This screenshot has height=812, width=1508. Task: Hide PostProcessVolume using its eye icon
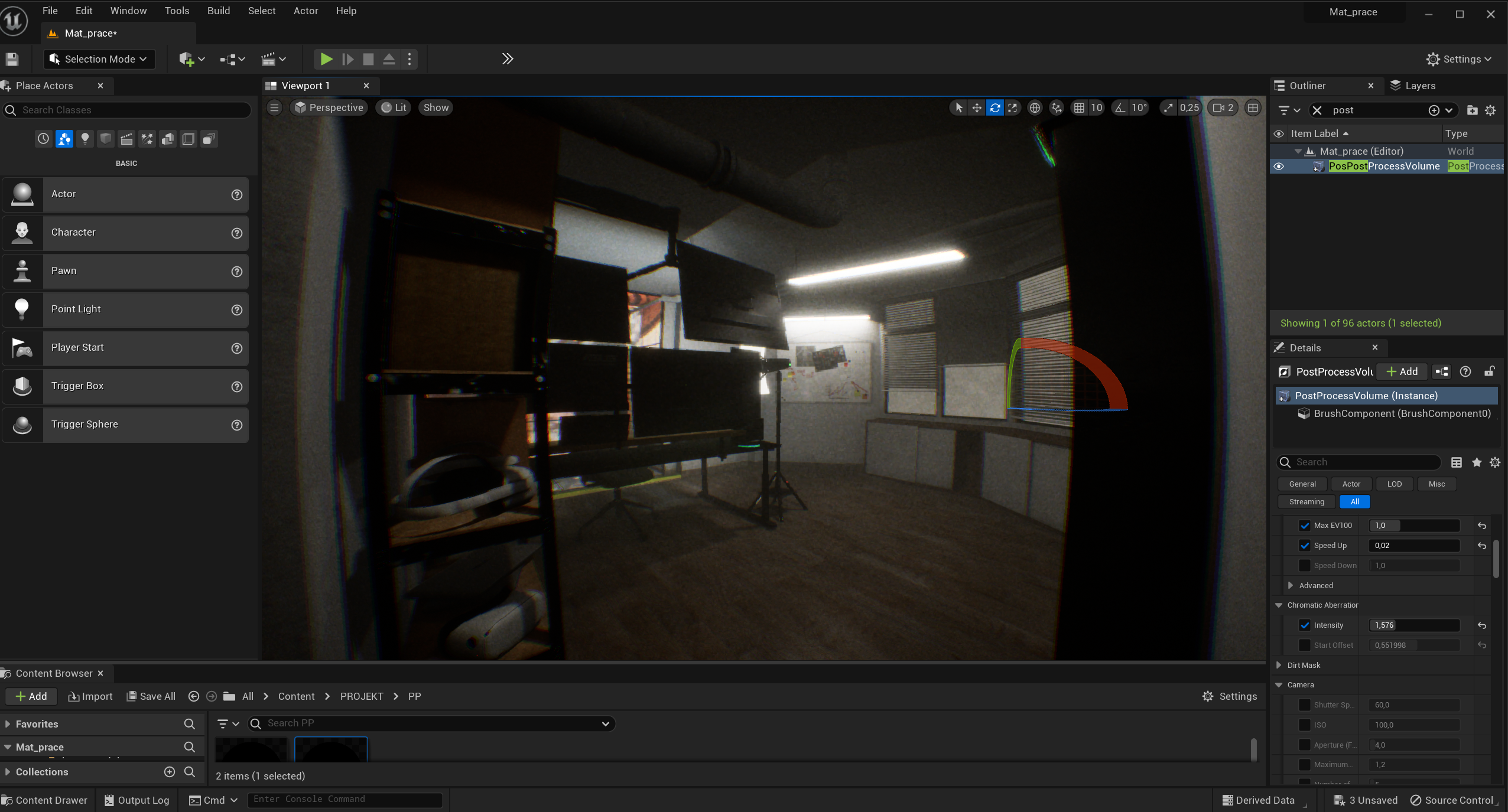pos(1279,167)
